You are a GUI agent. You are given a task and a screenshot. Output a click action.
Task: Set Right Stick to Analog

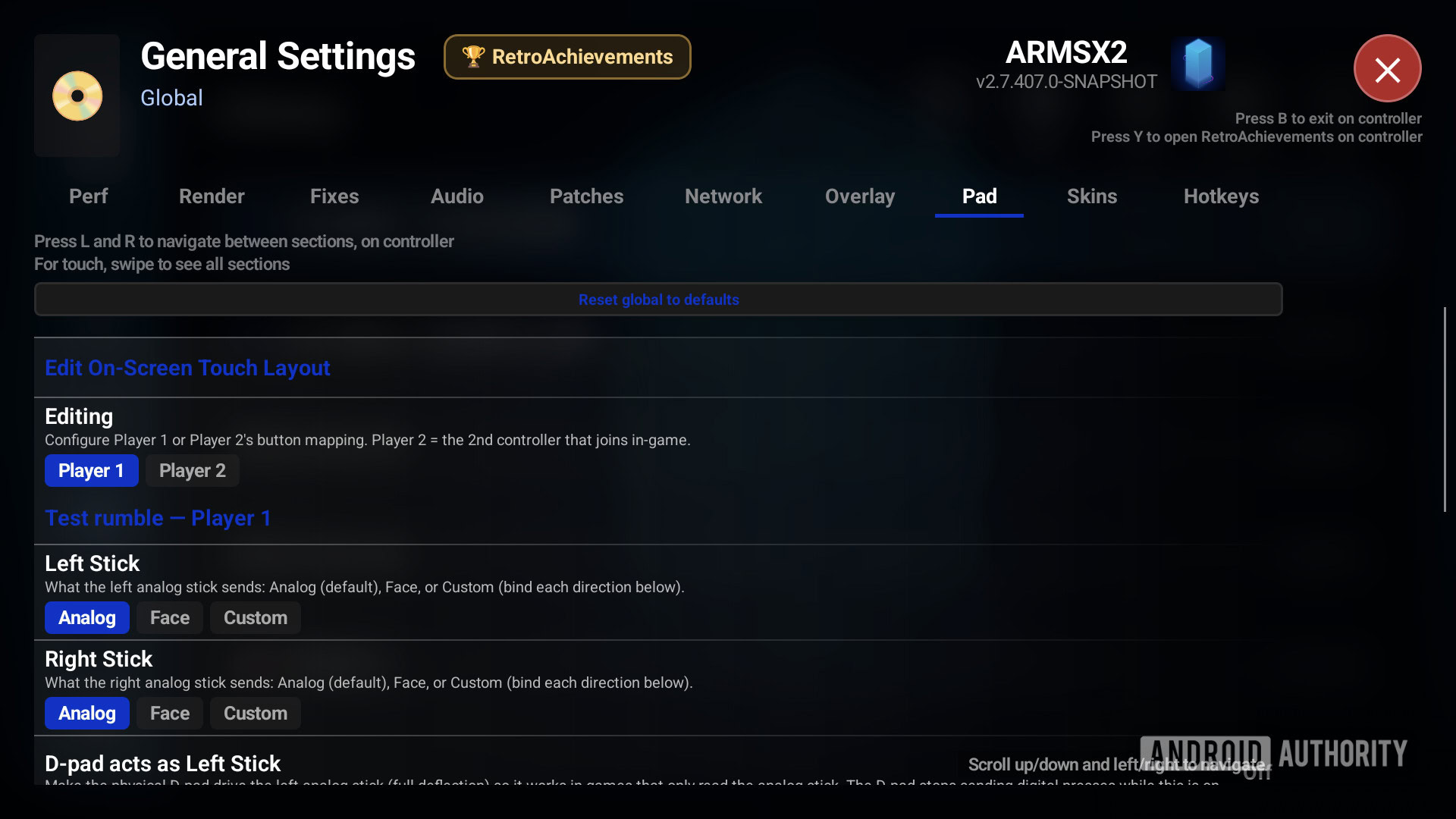point(87,714)
